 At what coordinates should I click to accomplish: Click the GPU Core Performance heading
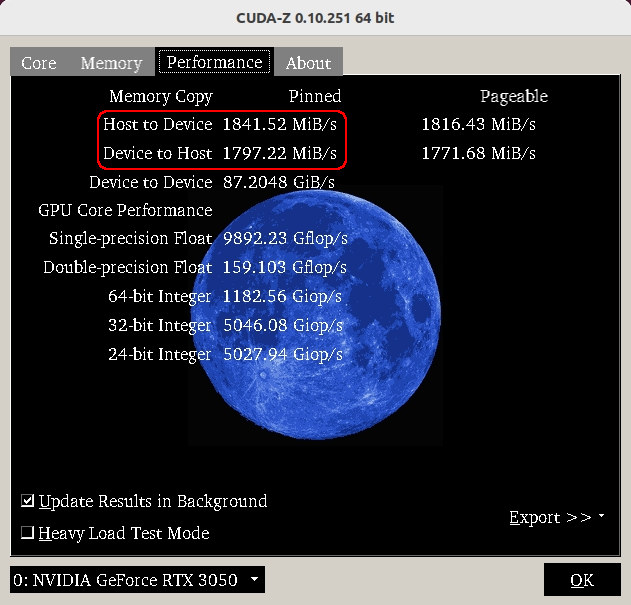[x=125, y=210]
